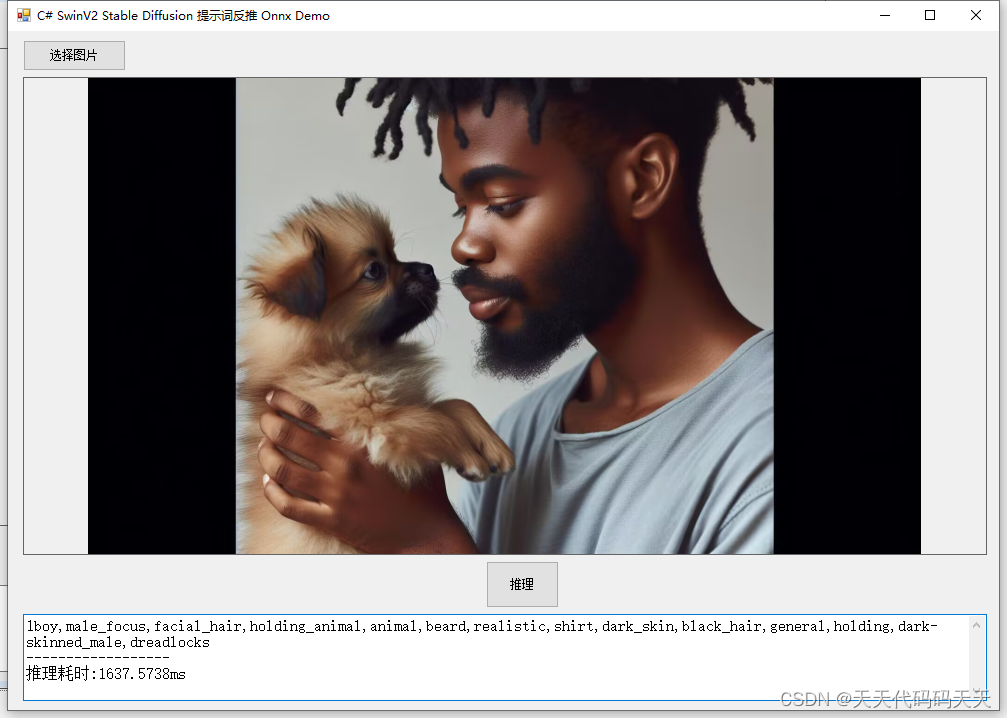Image resolution: width=1007 pixels, height=718 pixels.
Task: Click the window title text 'C# SwinV2 Stable Diffusion'
Action: [x=115, y=15]
